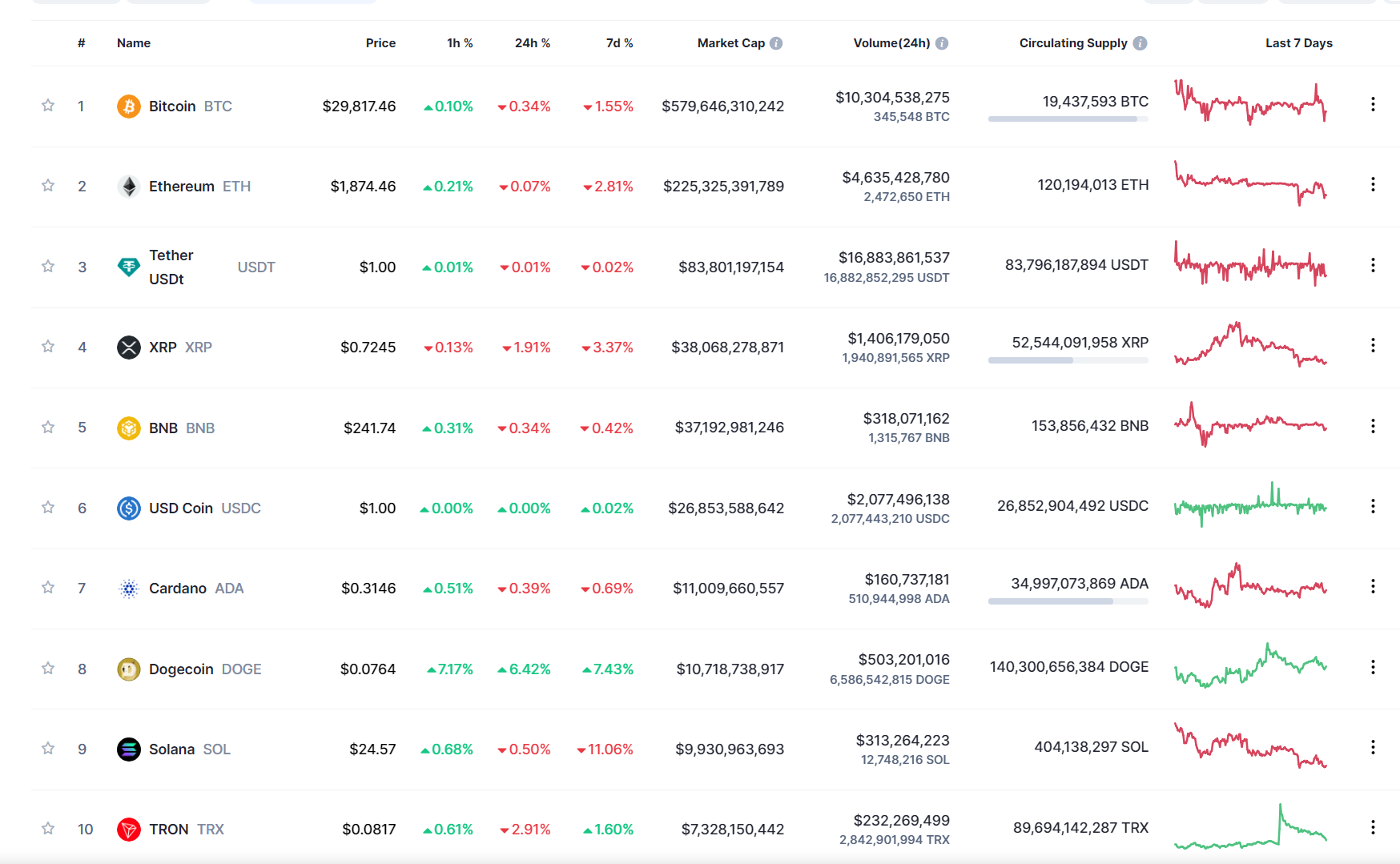
Task: Star Solana to add to watchlist
Action: [x=48, y=749]
